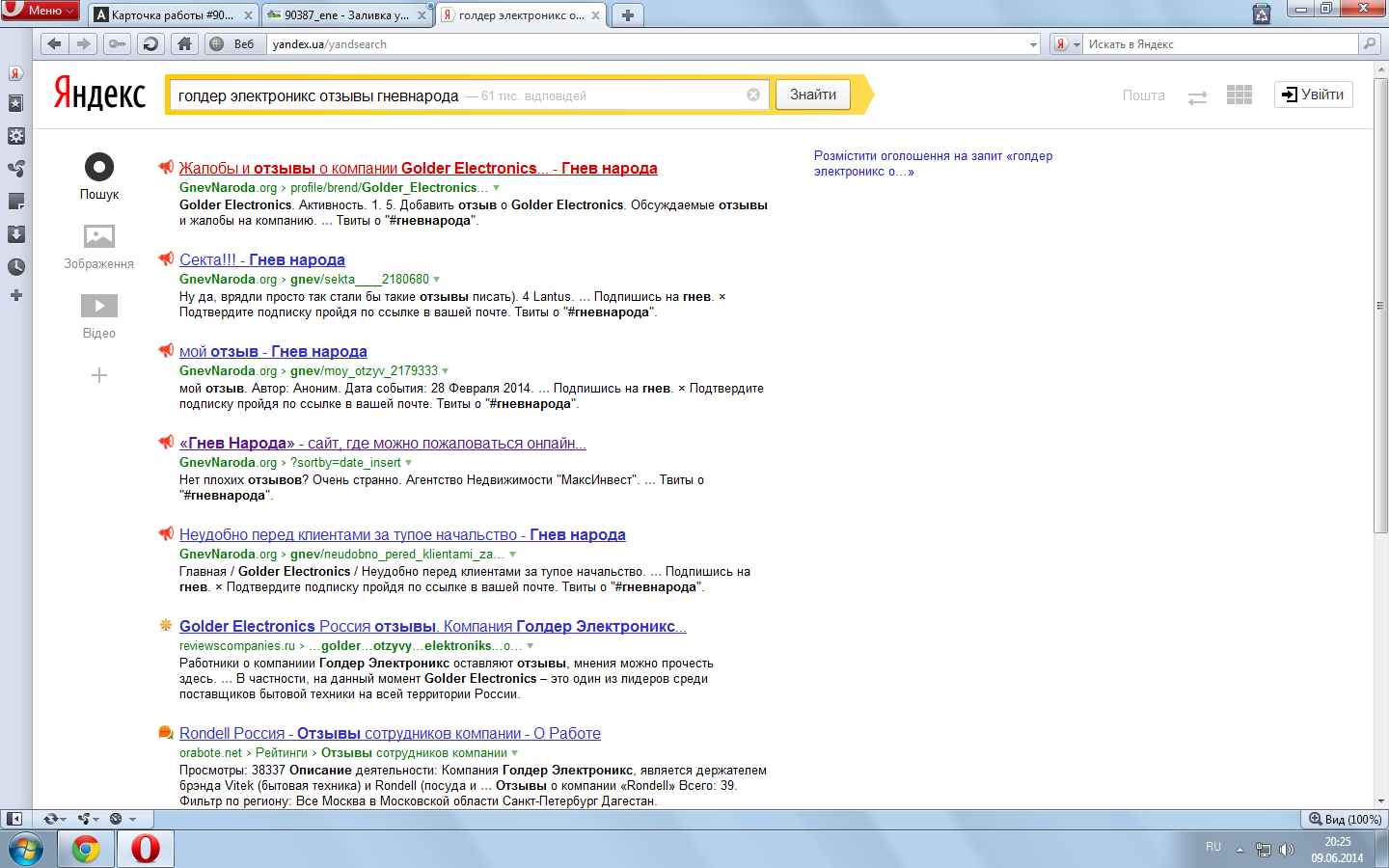This screenshot has width=1389, height=868.
Task: Close the Карточка работы tab
Action: (248, 15)
